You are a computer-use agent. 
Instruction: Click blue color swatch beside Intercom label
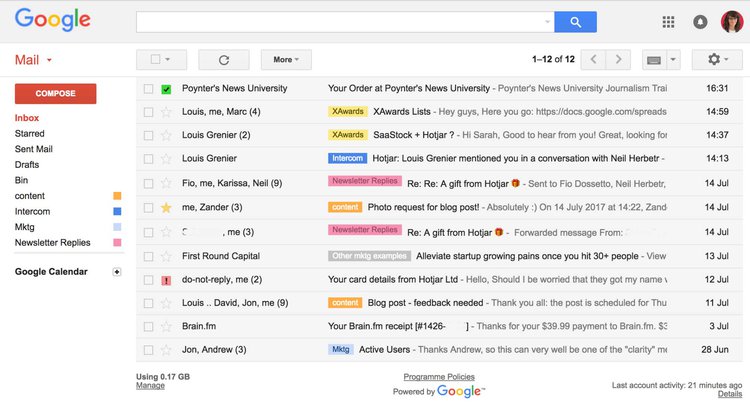tap(117, 211)
